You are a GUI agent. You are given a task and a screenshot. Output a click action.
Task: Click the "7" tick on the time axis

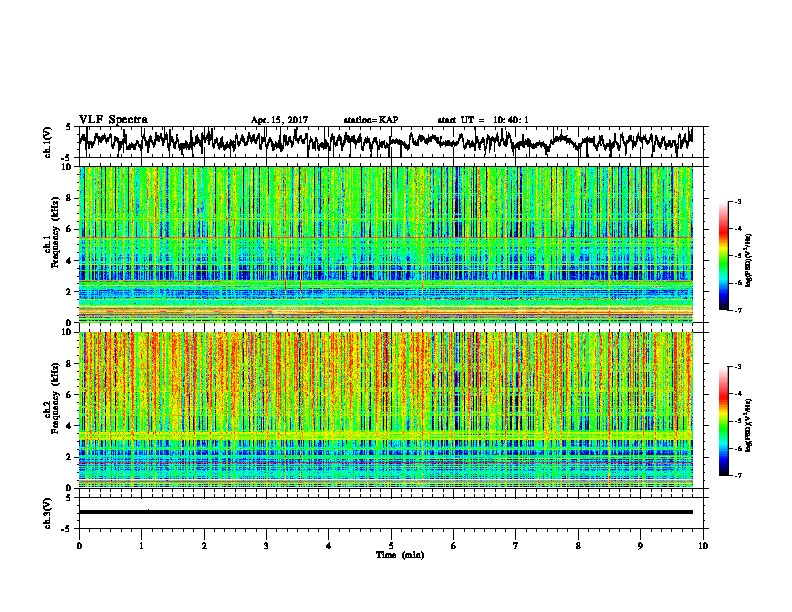coord(516,546)
